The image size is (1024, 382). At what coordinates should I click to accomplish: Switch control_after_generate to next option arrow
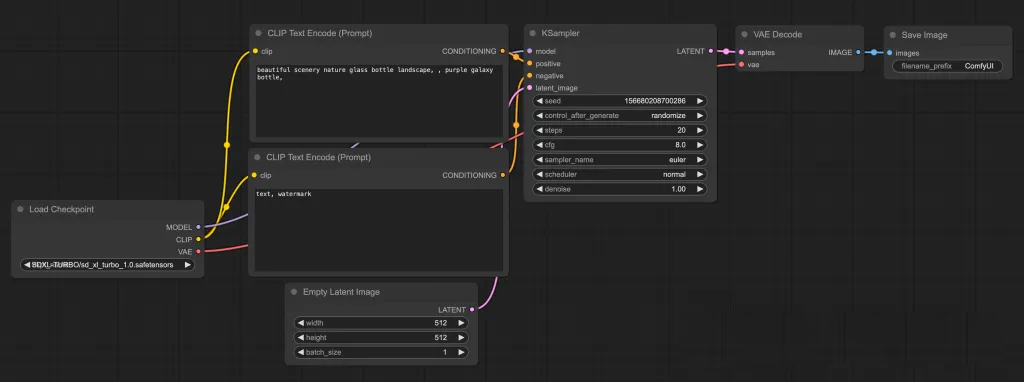point(699,116)
